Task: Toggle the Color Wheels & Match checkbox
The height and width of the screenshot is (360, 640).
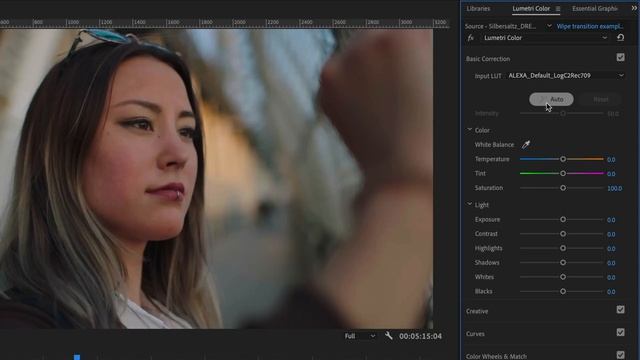Action: click(x=620, y=355)
